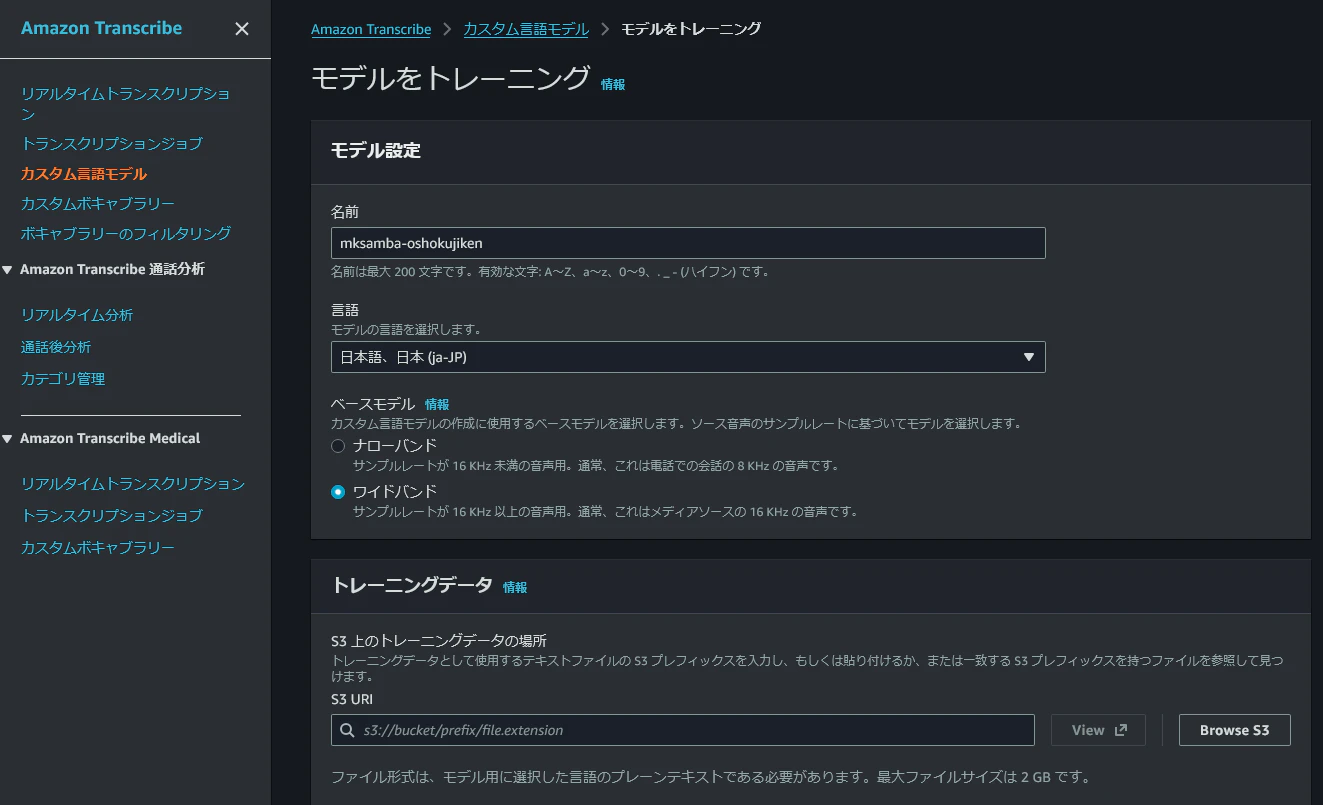Image resolution: width=1323 pixels, height=805 pixels.
Task: Select the ナローバンド radio button
Action: (337, 445)
